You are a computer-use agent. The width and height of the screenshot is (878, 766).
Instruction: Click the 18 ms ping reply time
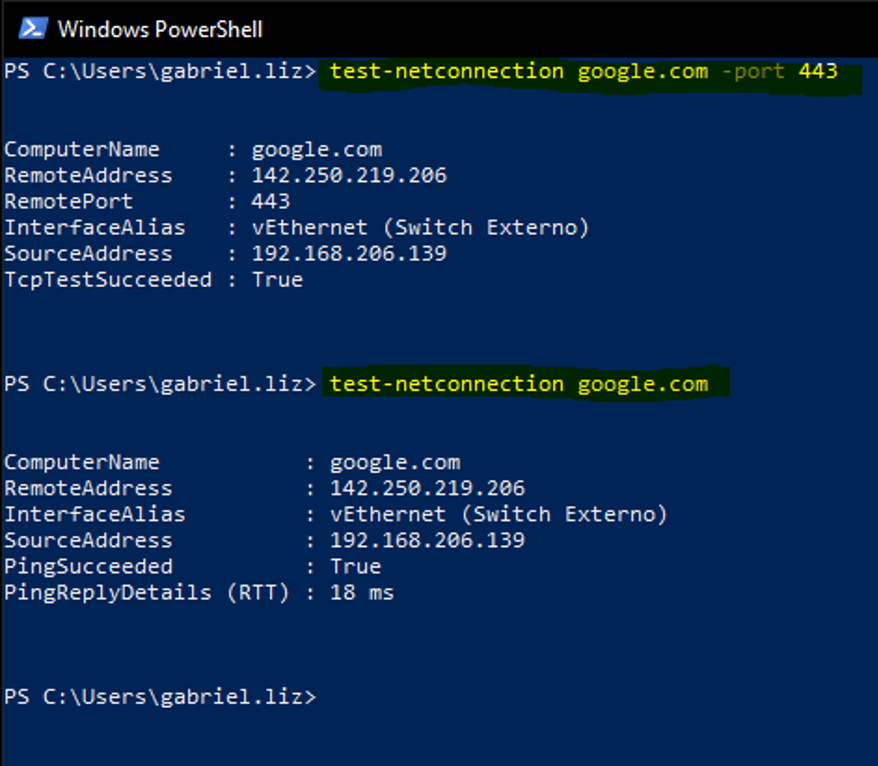(x=362, y=593)
